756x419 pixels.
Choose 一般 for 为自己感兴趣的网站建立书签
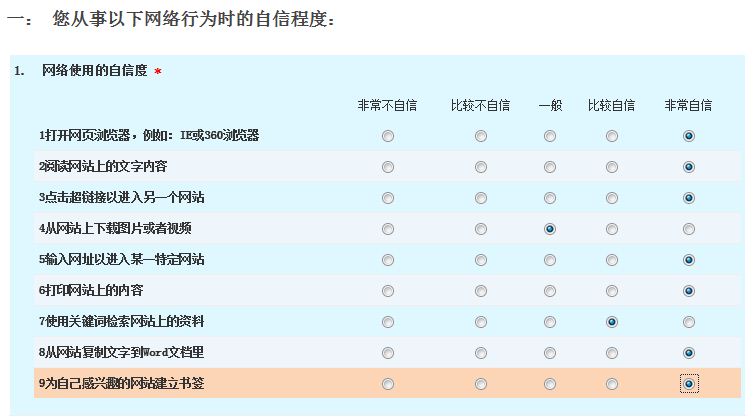coord(550,384)
